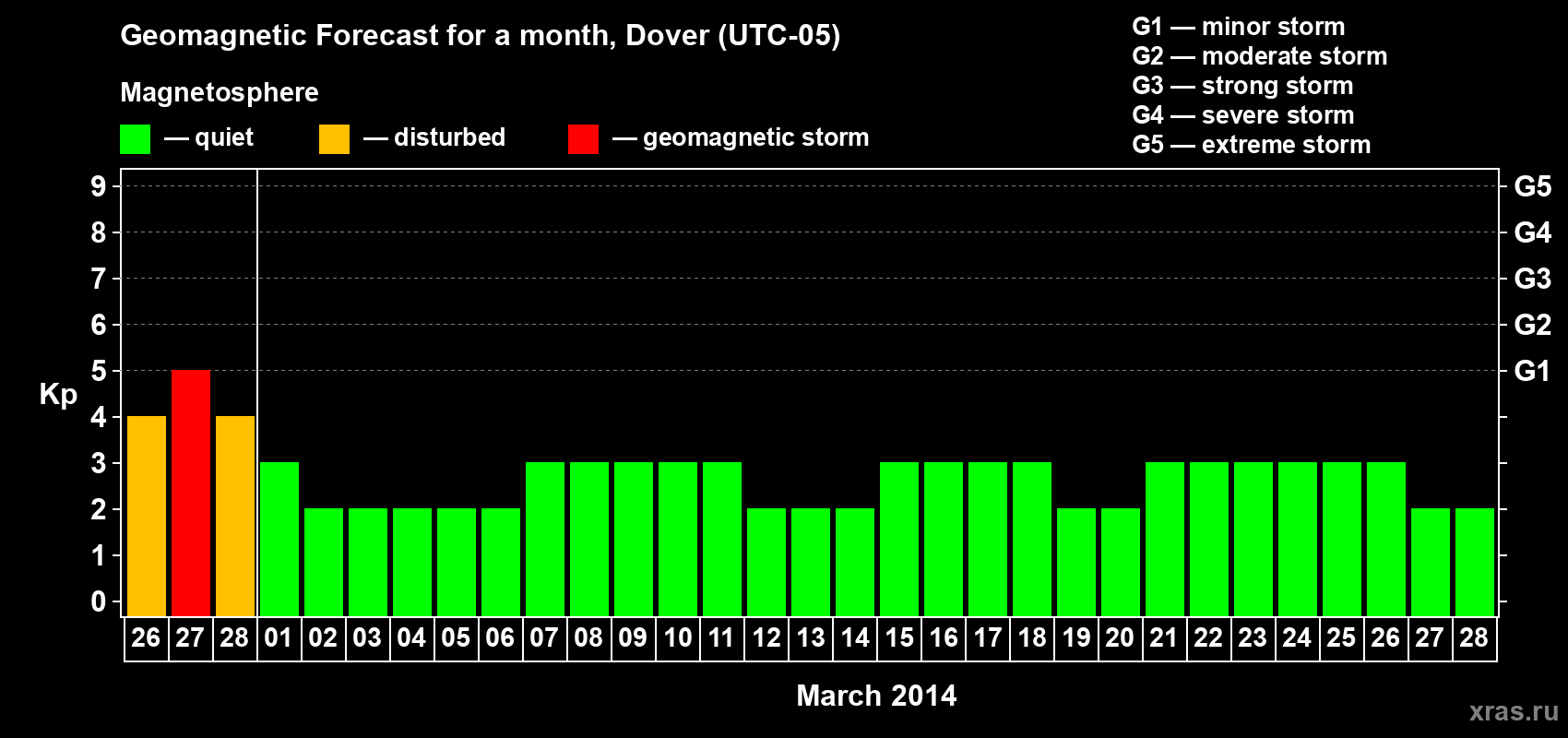The image size is (1568, 738).
Task: Select the 'G3 — strong storm' legend line
Action: point(1242,86)
